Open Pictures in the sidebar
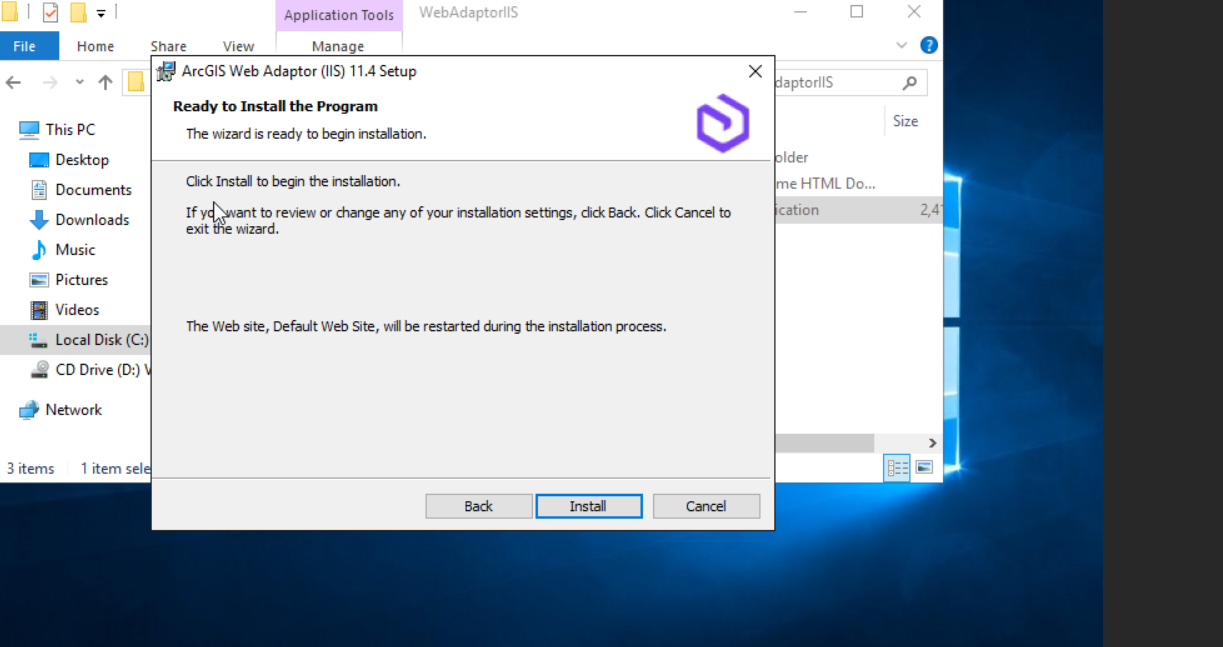Viewport: 1223px width, 647px height. point(81,280)
